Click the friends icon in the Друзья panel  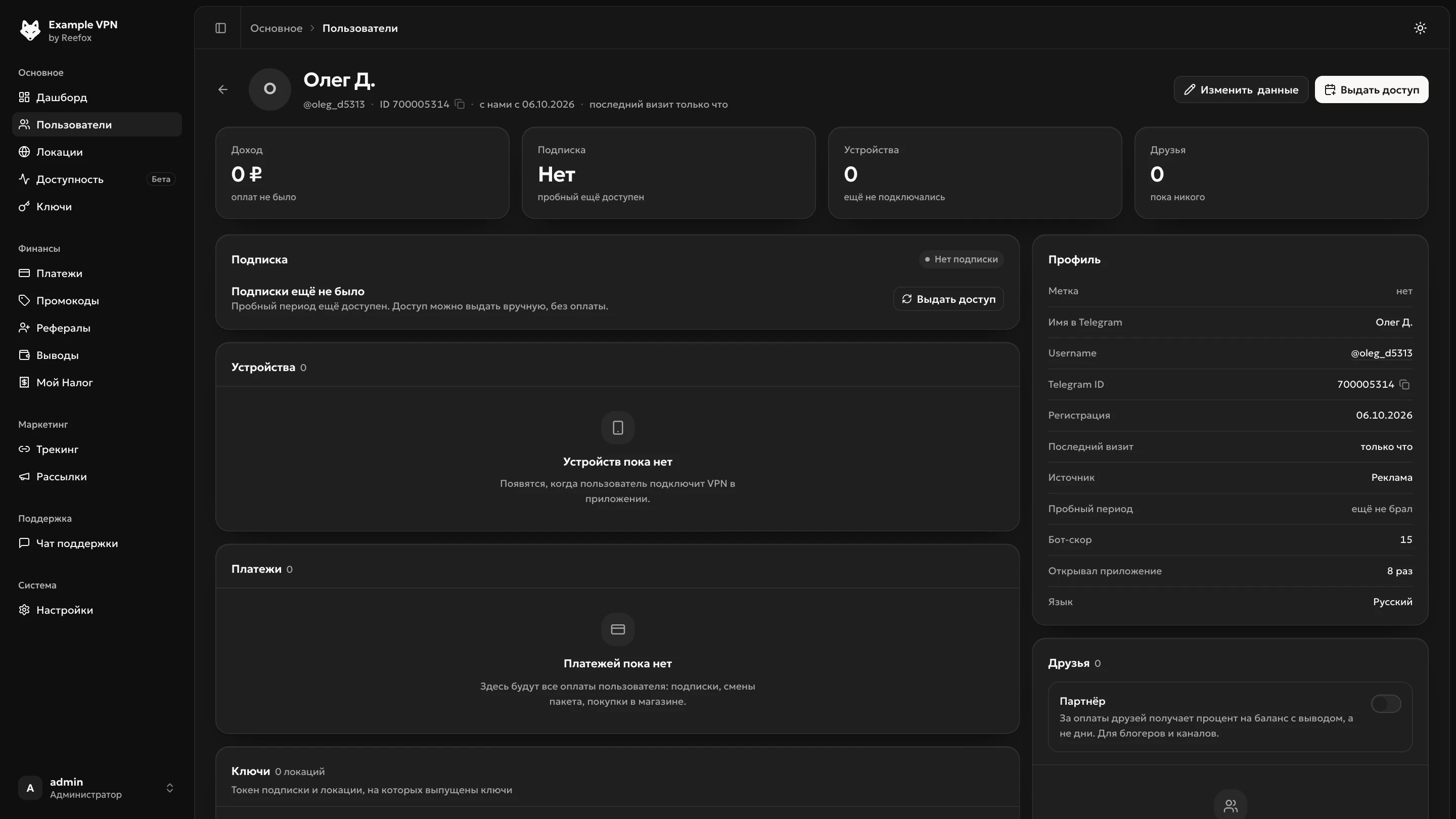pos(1230,805)
